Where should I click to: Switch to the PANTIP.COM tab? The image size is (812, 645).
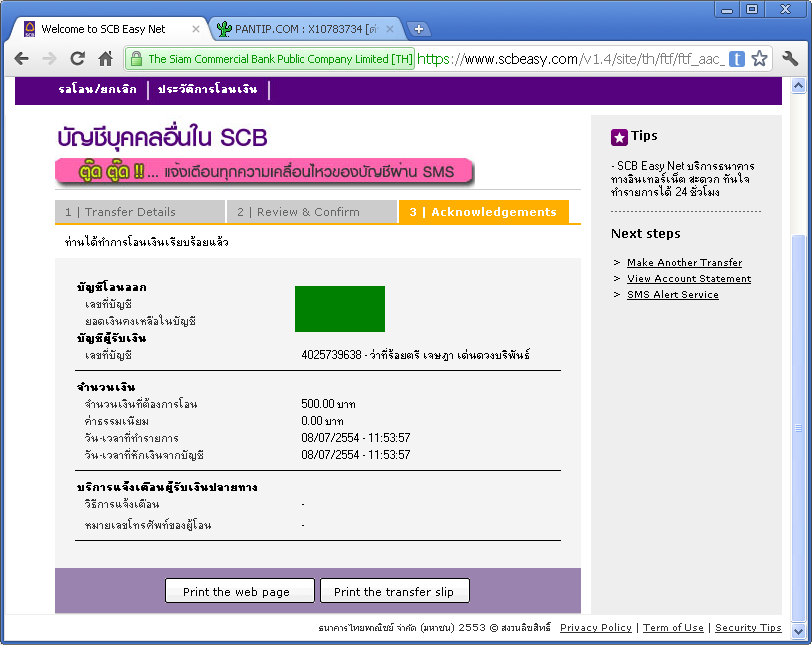click(x=306, y=29)
